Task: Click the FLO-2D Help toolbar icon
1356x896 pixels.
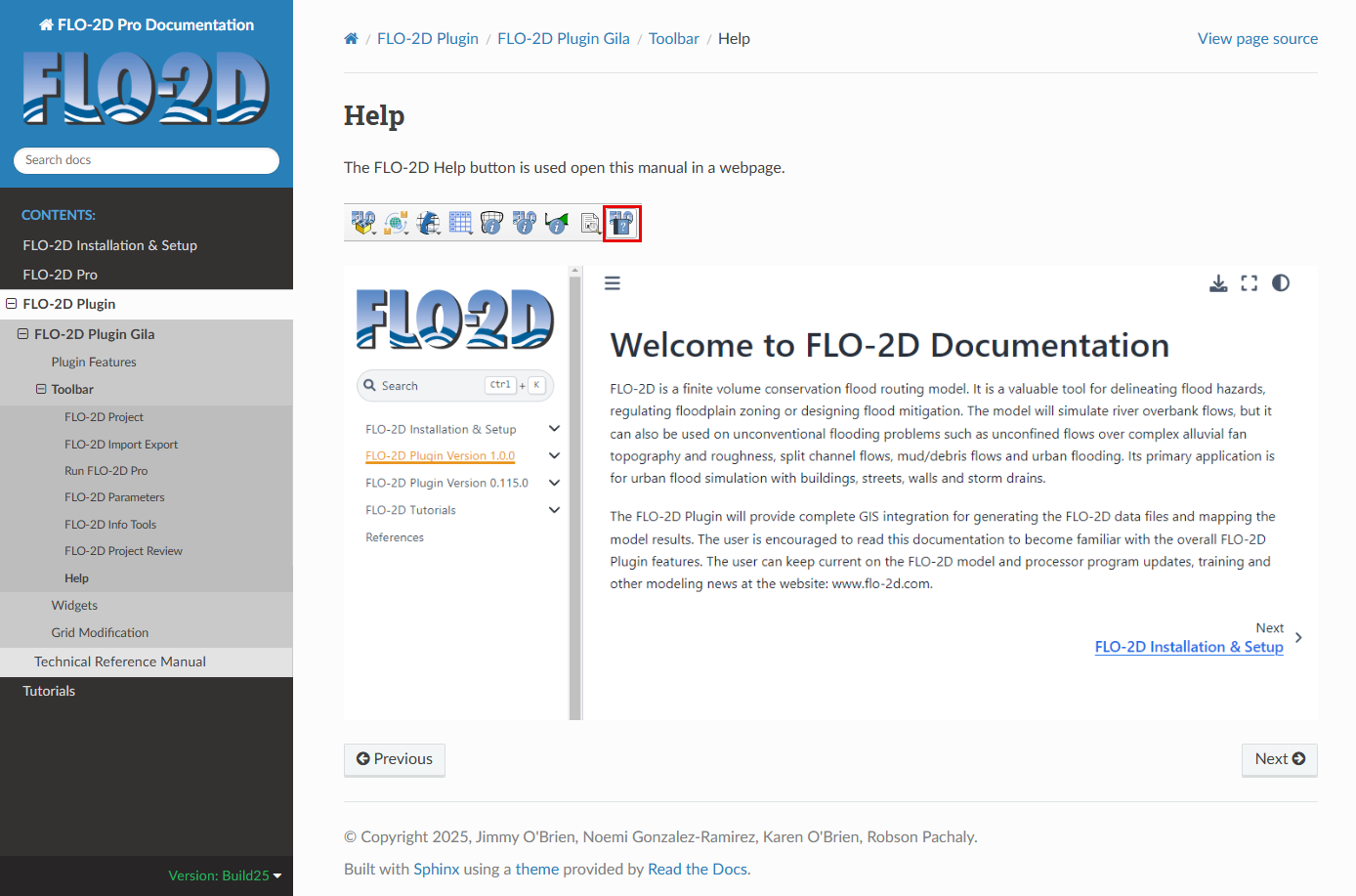Action: [622, 224]
